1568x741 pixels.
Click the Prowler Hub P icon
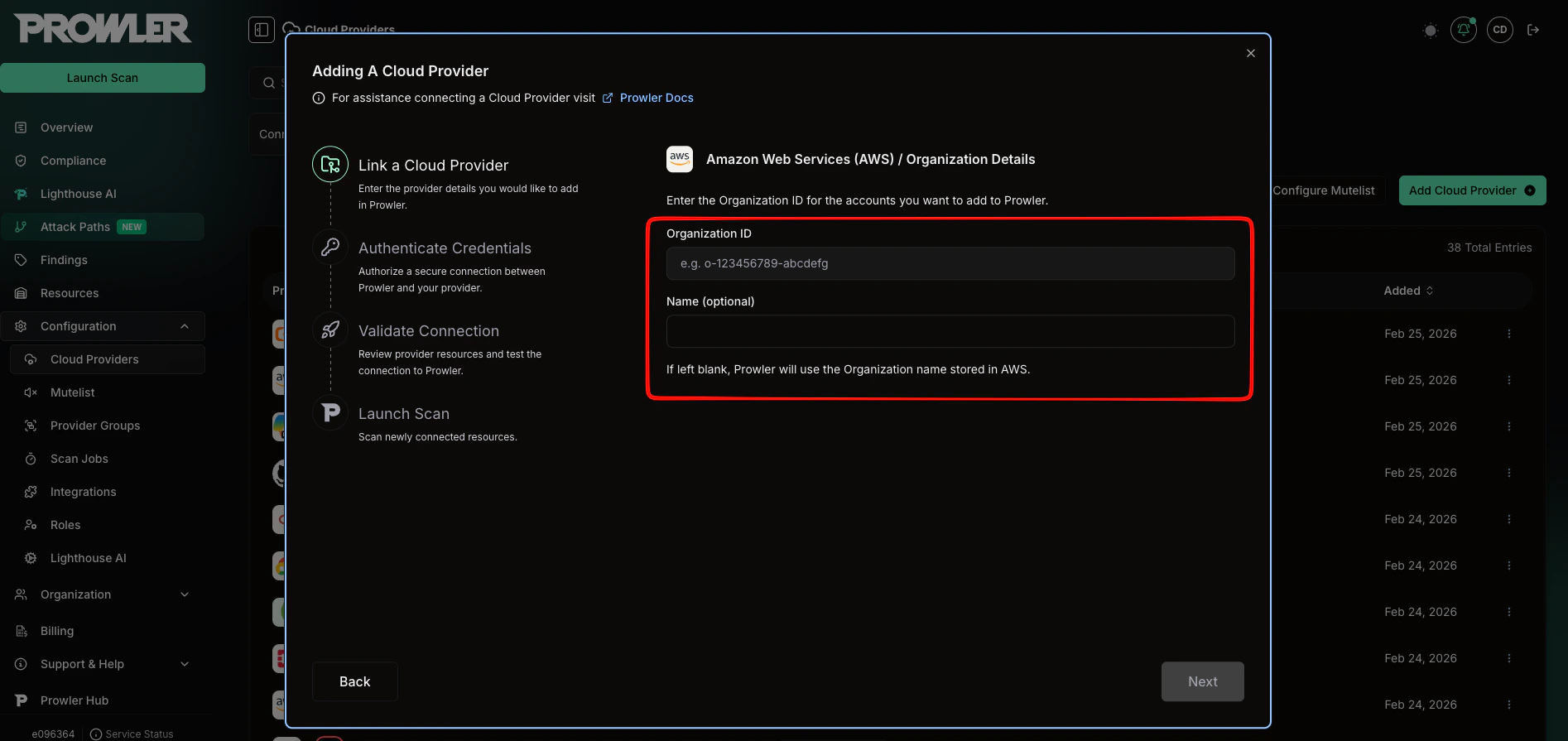22,700
